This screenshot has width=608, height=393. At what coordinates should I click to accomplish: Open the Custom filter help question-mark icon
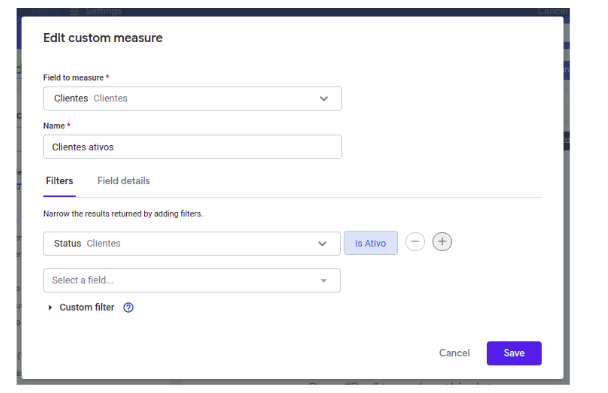coord(128,308)
